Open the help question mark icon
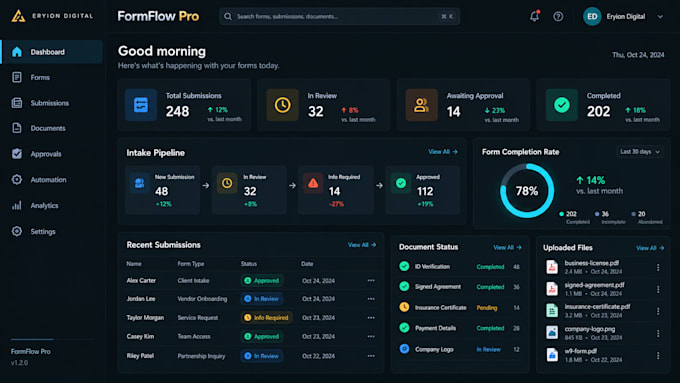 (x=558, y=16)
